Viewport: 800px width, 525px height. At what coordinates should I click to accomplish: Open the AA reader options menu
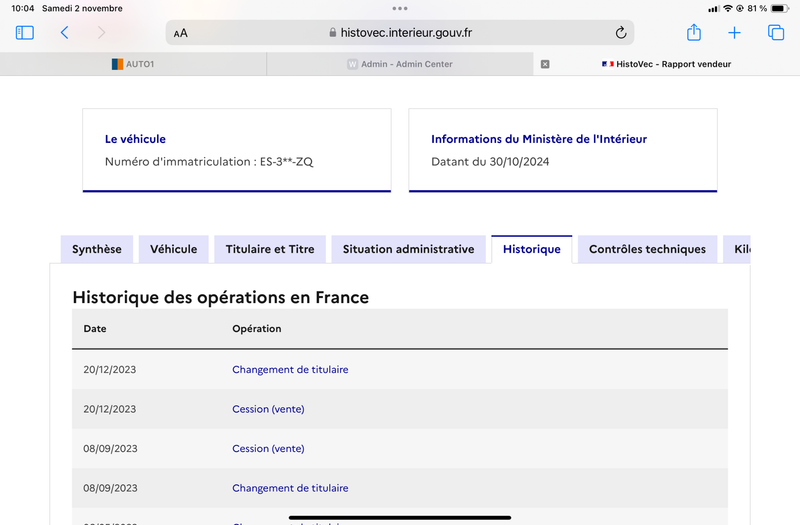(x=181, y=33)
